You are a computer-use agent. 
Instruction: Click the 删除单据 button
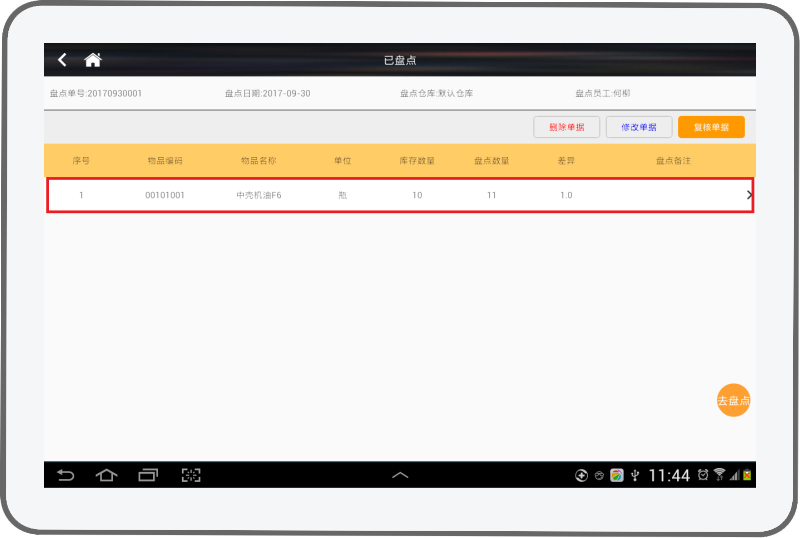click(566, 127)
